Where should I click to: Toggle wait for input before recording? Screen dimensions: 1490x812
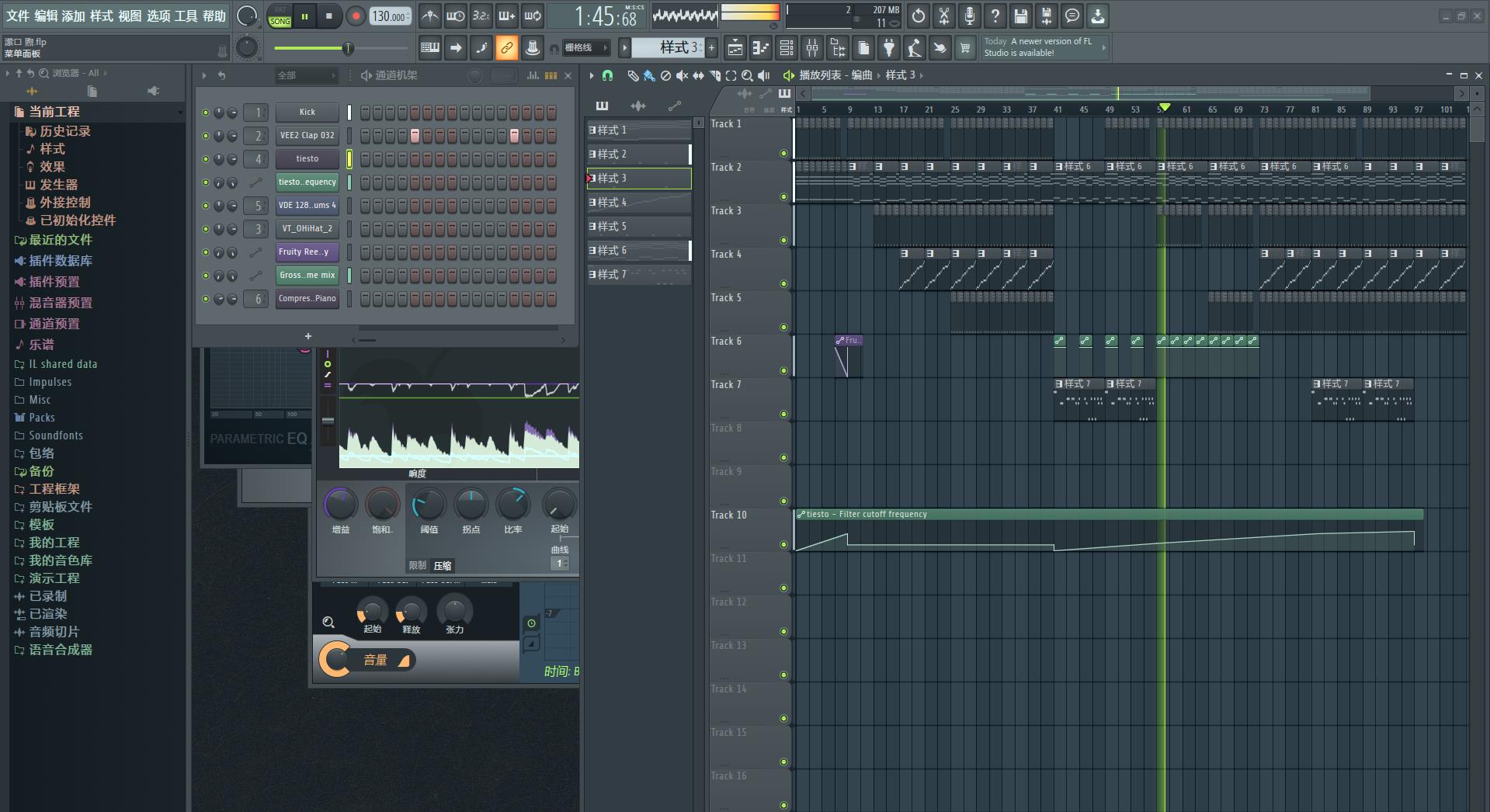click(456, 16)
